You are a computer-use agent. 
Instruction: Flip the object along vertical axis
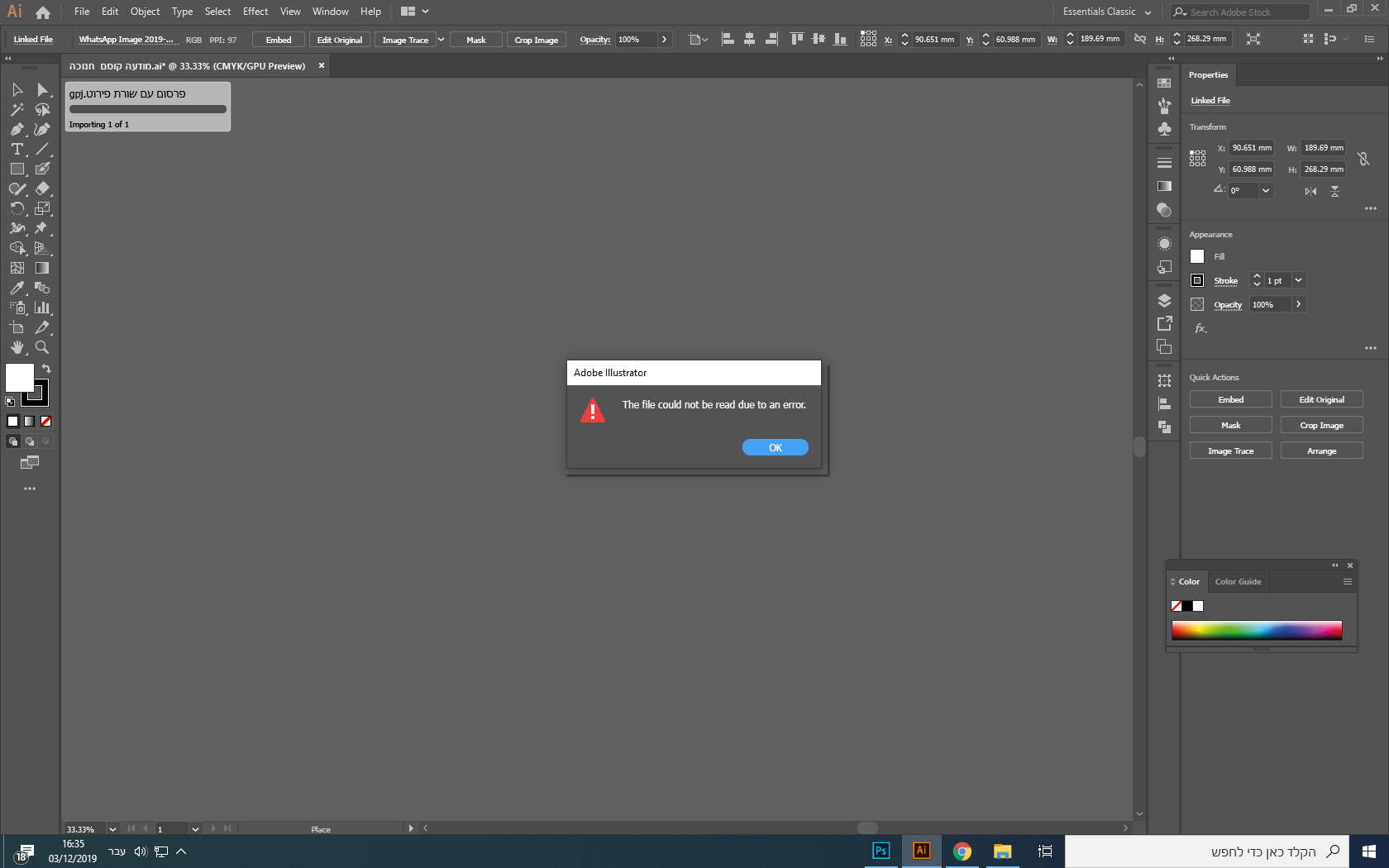[1334, 191]
